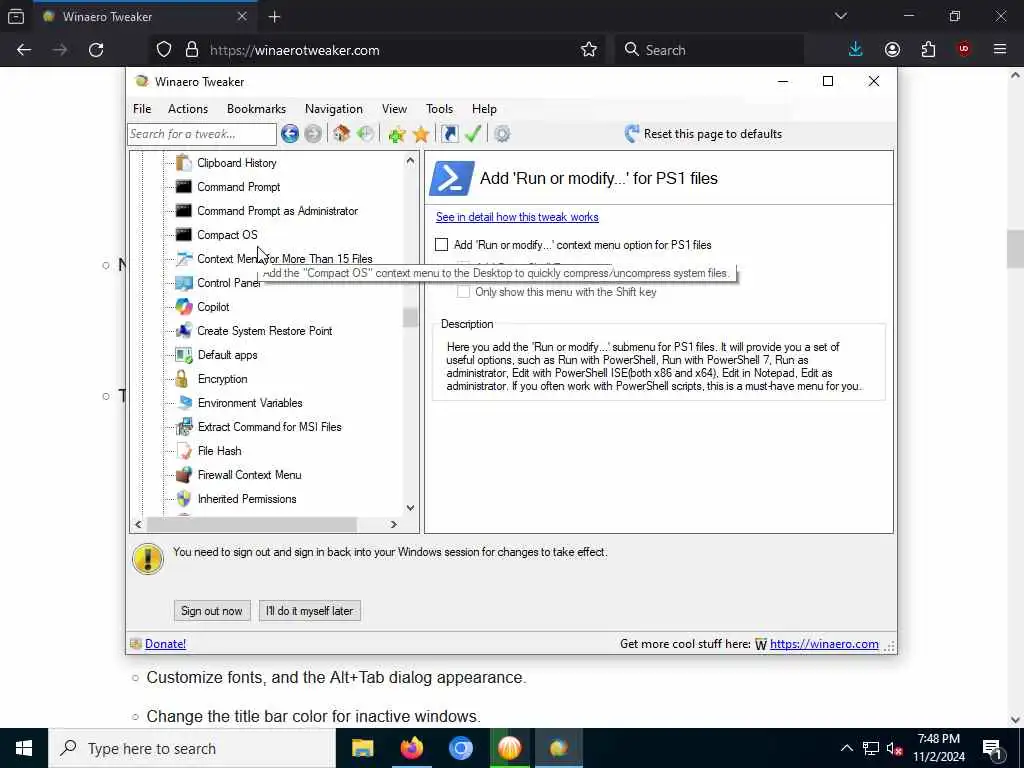Screen dimensions: 1024x768
Task: Click the Clipboard History tree icon
Action: [184, 163]
